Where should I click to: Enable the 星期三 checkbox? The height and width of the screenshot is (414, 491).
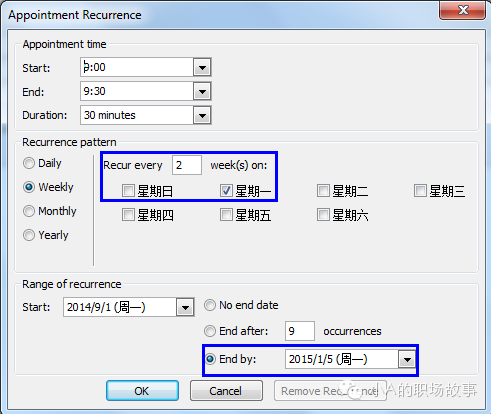(420, 191)
